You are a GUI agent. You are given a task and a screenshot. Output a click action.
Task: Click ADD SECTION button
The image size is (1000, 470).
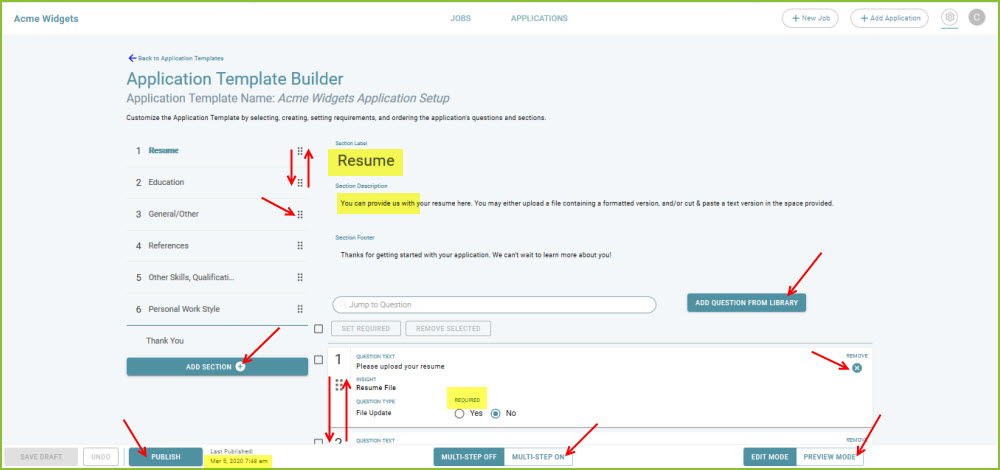(x=217, y=367)
